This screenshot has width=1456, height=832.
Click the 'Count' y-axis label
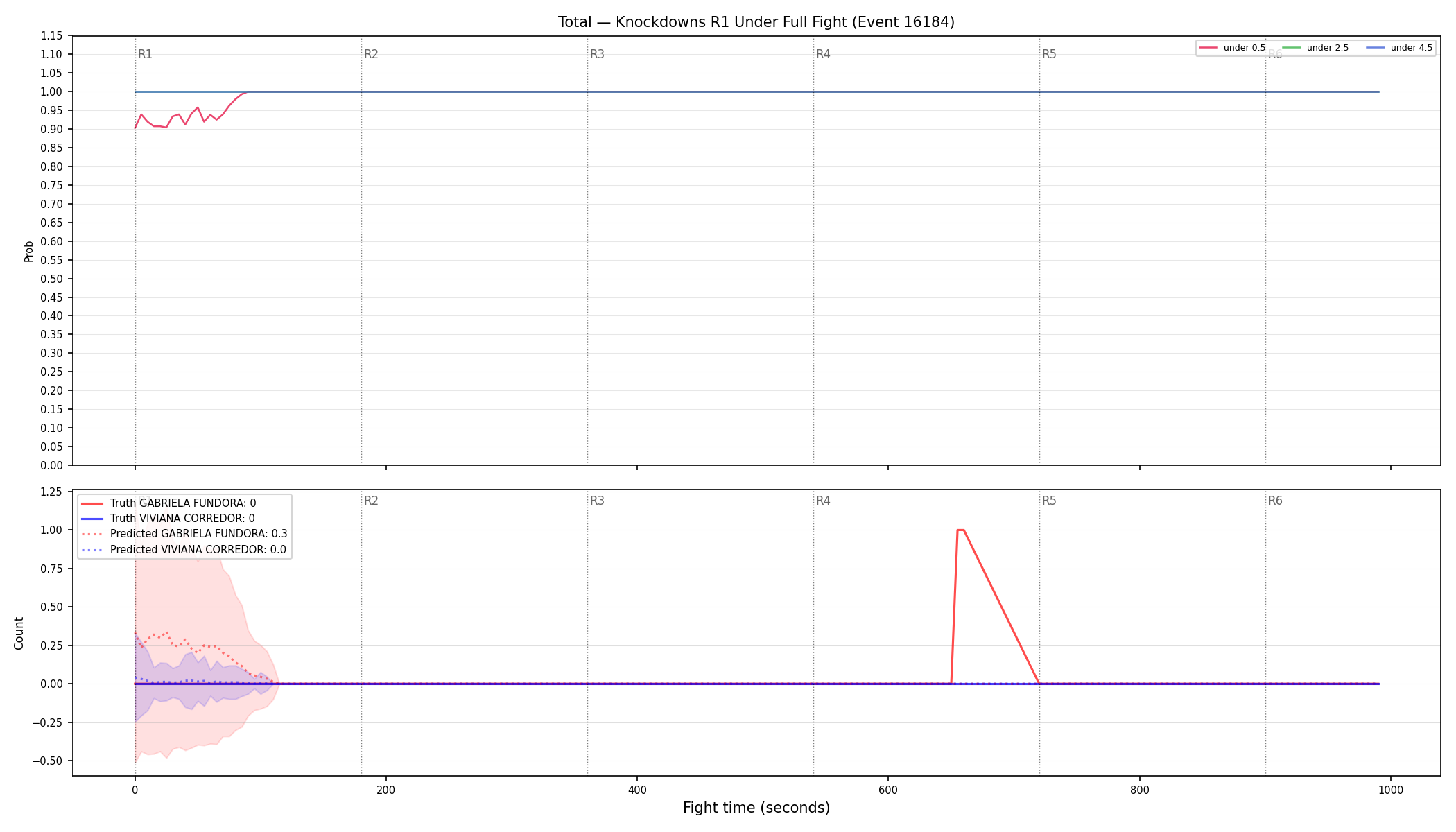coord(19,633)
